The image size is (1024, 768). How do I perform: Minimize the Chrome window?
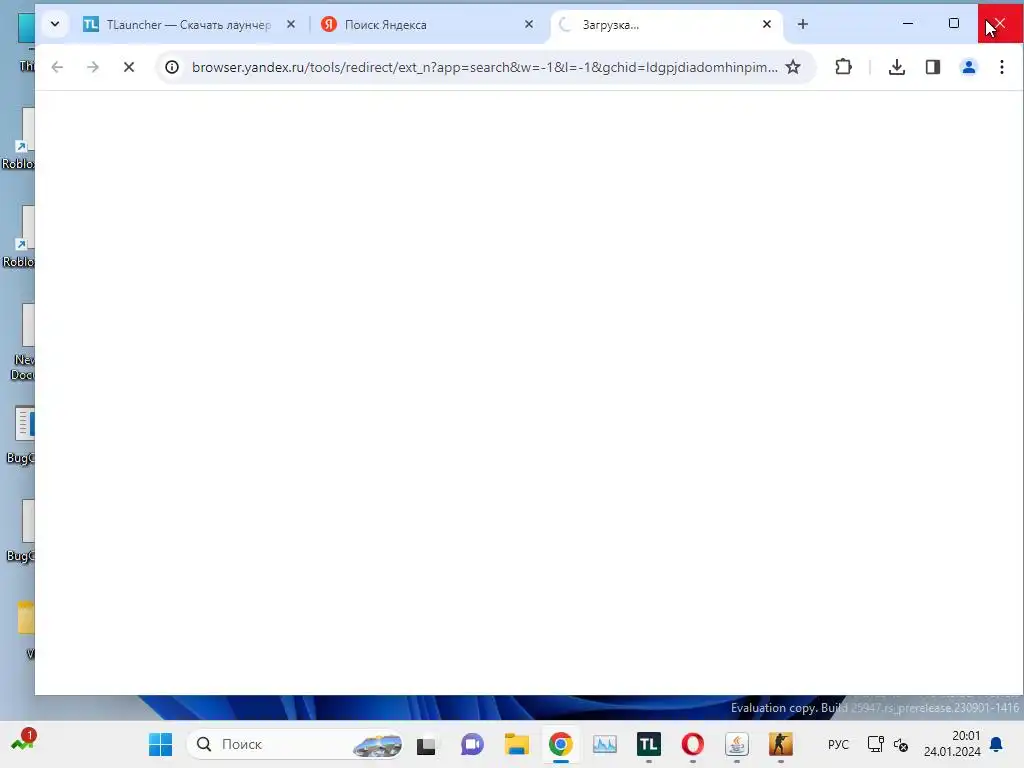pos(908,24)
